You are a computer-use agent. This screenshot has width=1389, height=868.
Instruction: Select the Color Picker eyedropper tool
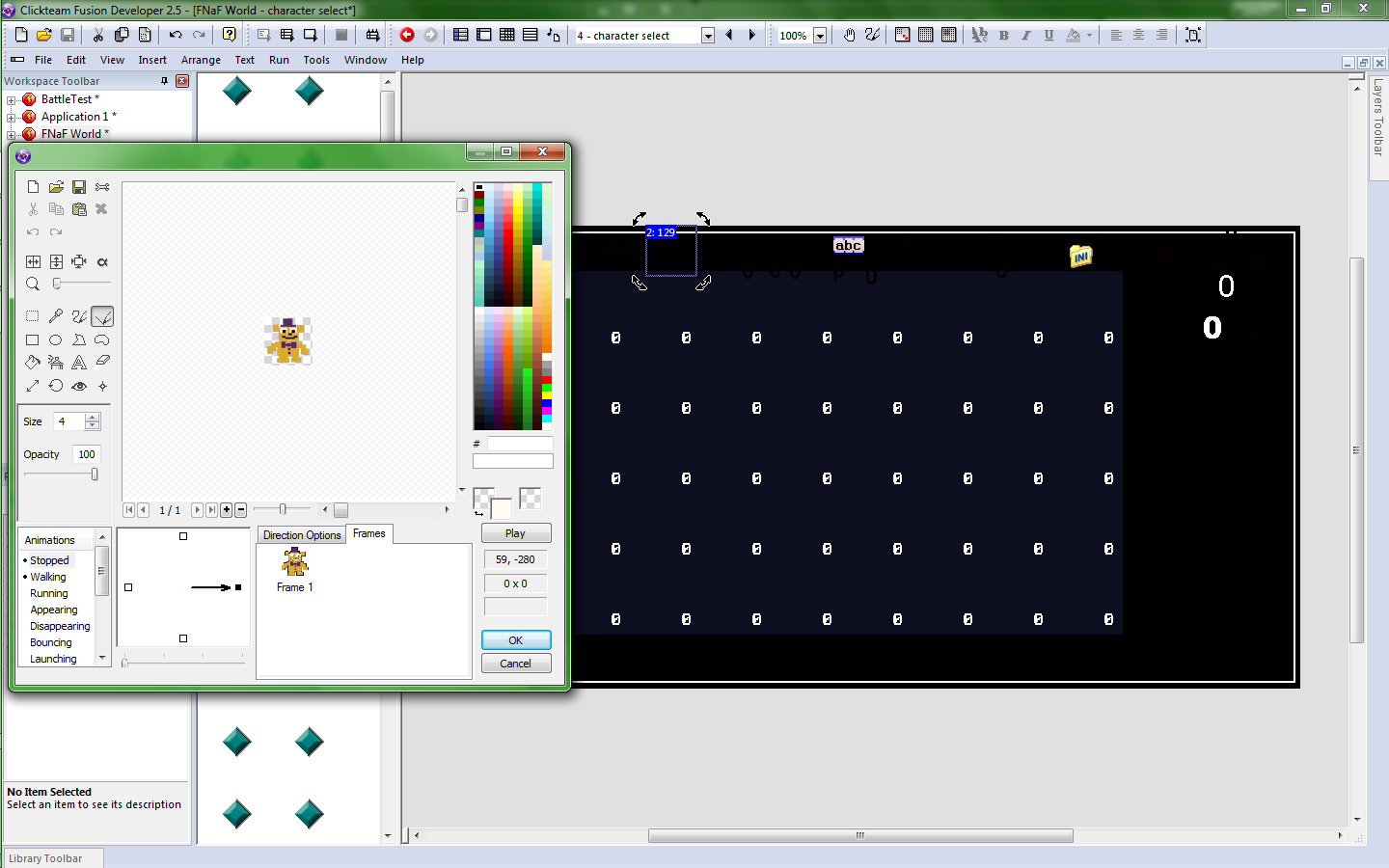click(x=56, y=316)
